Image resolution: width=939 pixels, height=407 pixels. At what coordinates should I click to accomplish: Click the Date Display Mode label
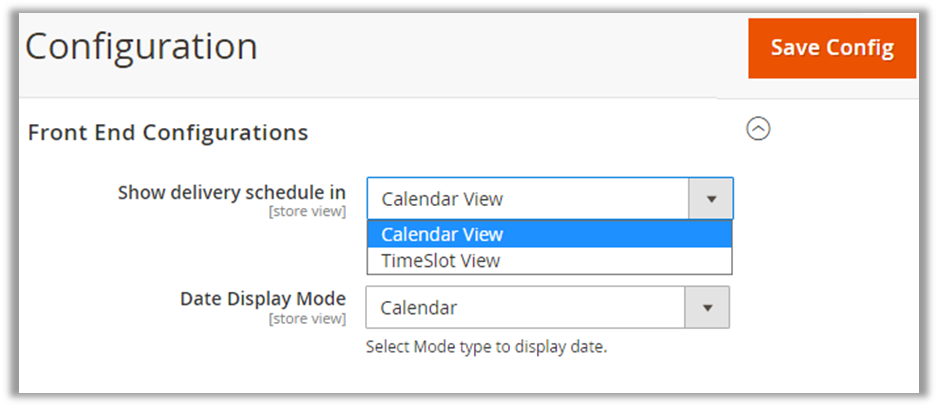click(x=263, y=299)
